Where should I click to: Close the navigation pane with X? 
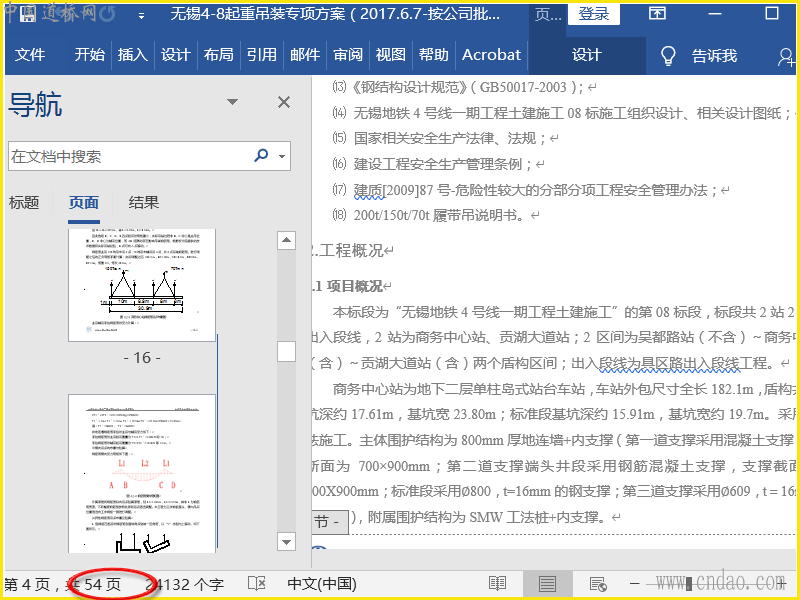click(x=284, y=102)
